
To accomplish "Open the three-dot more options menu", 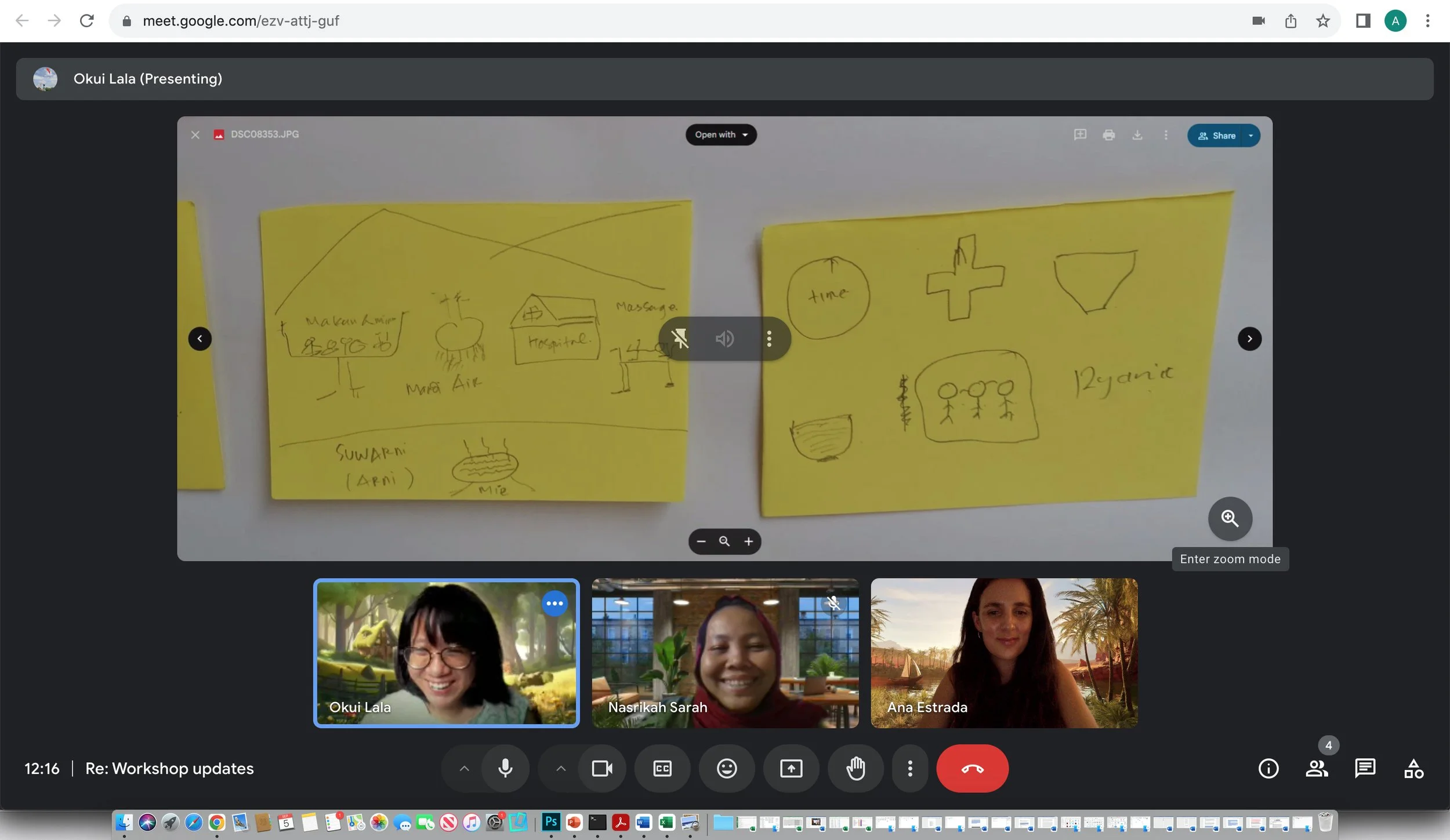I will point(910,769).
